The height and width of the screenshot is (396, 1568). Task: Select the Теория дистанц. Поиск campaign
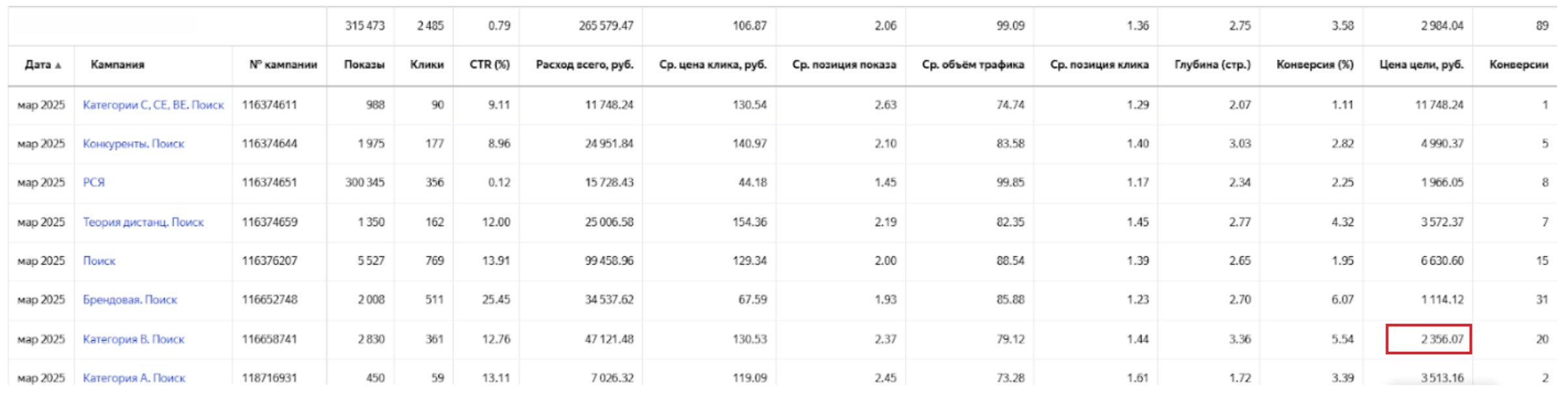click(x=143, y=222)
